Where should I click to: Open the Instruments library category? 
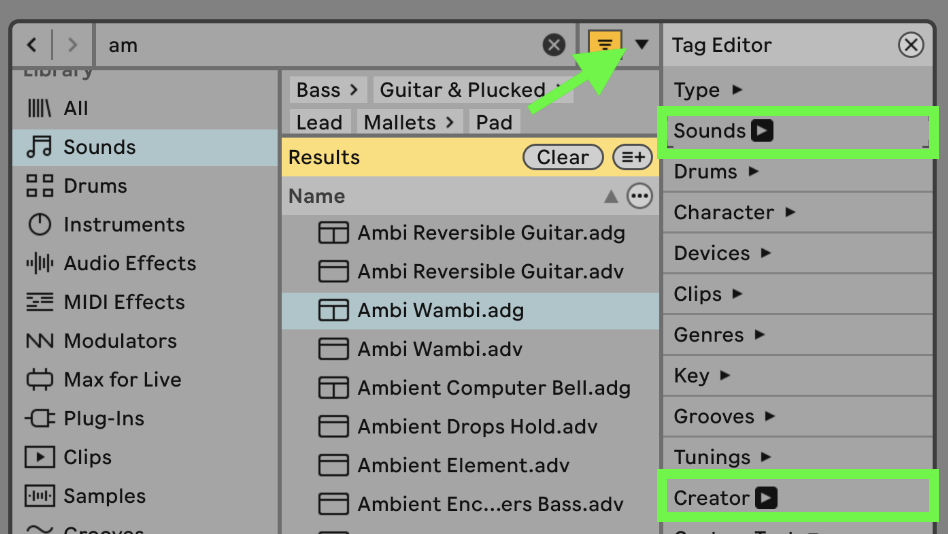123,225
